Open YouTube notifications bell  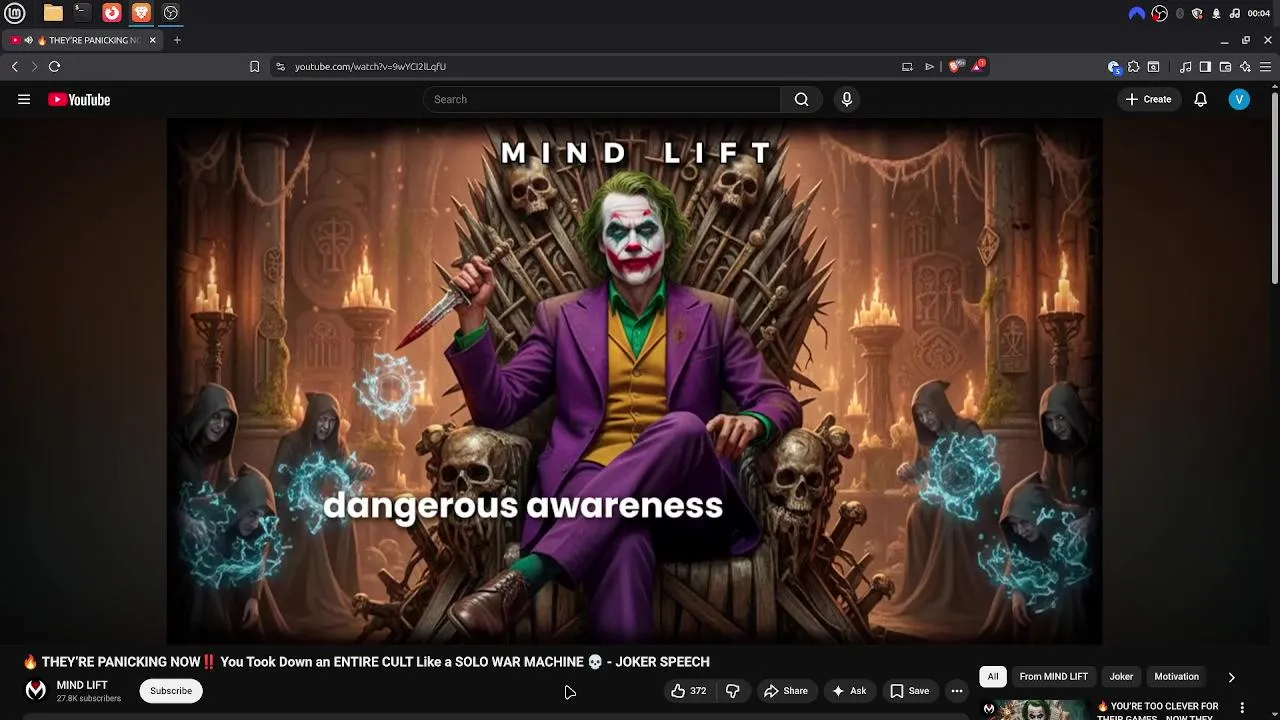point(1200,99)
